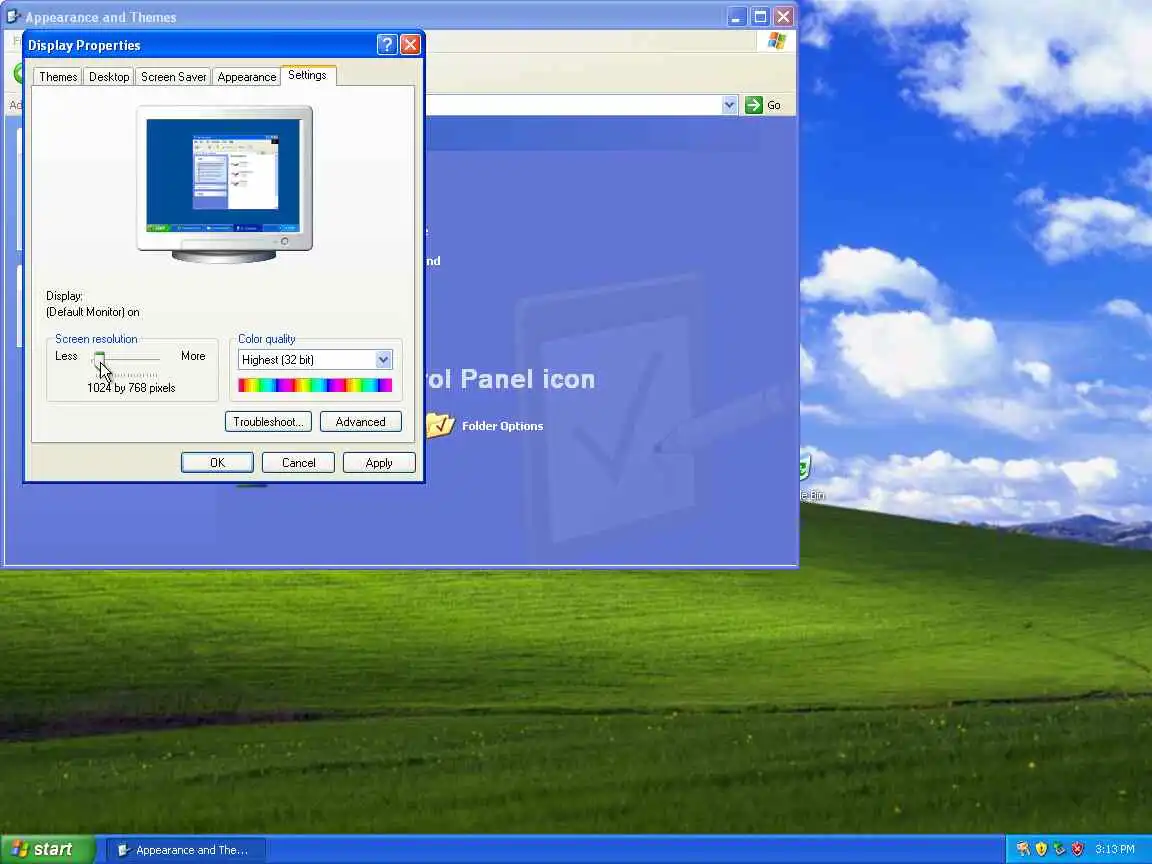This screenshot has height=864, width=1152.
Task: Click the Screen resolution slider thumb
Action: click(99, 359)
